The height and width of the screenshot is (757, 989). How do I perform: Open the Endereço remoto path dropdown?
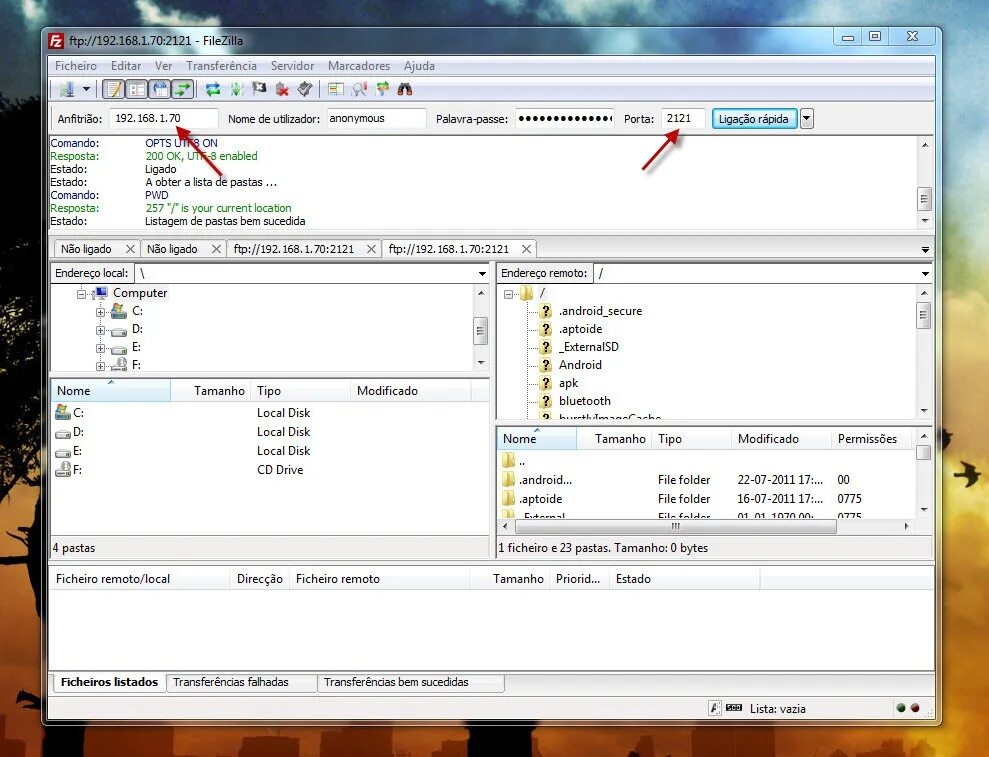pyautogui.click(x=925, y=273)
